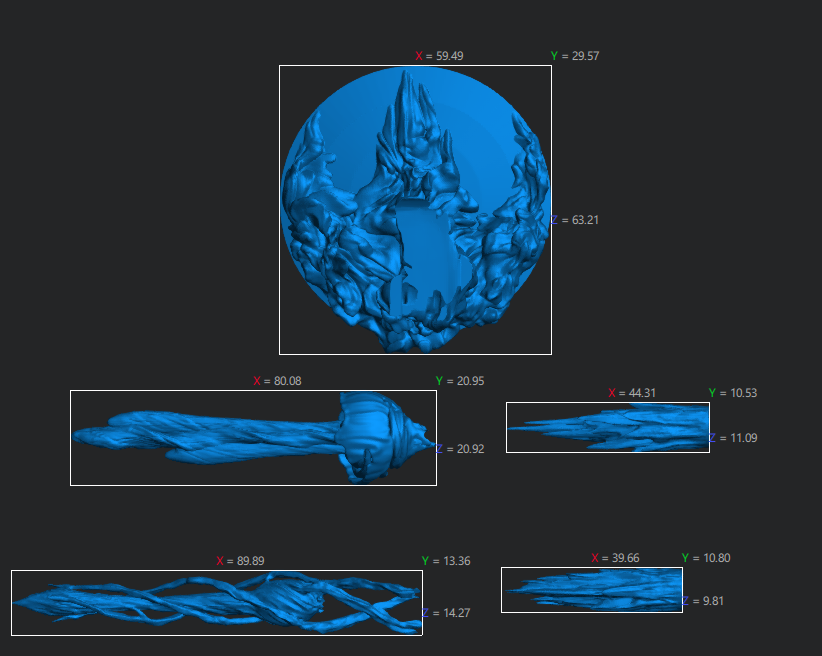Viewport: 822px width, 656px height.
Task: Click the Z = 63.21 dimension label
Action: click(576, 220)
